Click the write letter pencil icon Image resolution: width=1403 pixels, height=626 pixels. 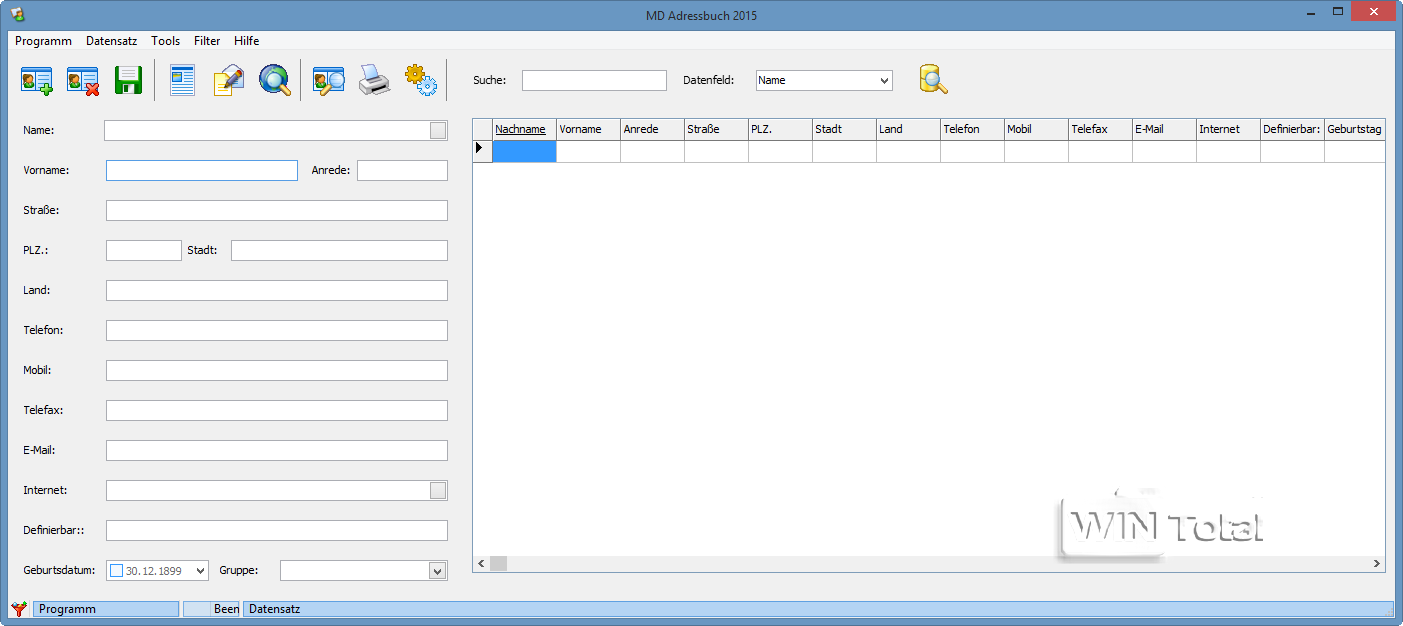(229, 80)
